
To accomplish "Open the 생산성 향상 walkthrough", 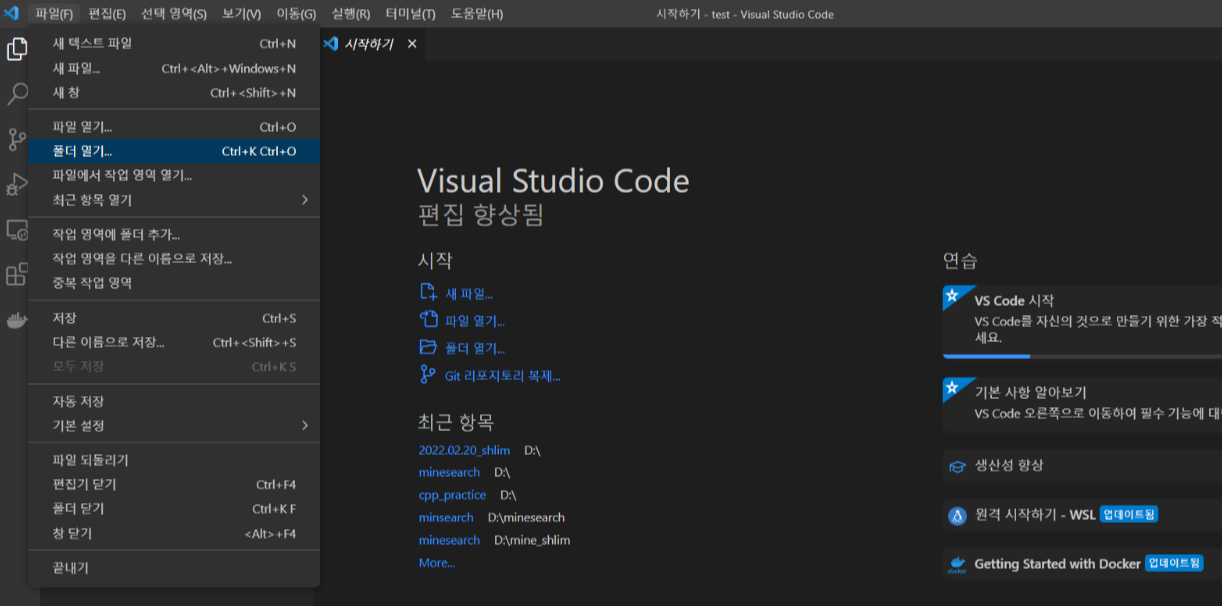I will [1082, 466].
